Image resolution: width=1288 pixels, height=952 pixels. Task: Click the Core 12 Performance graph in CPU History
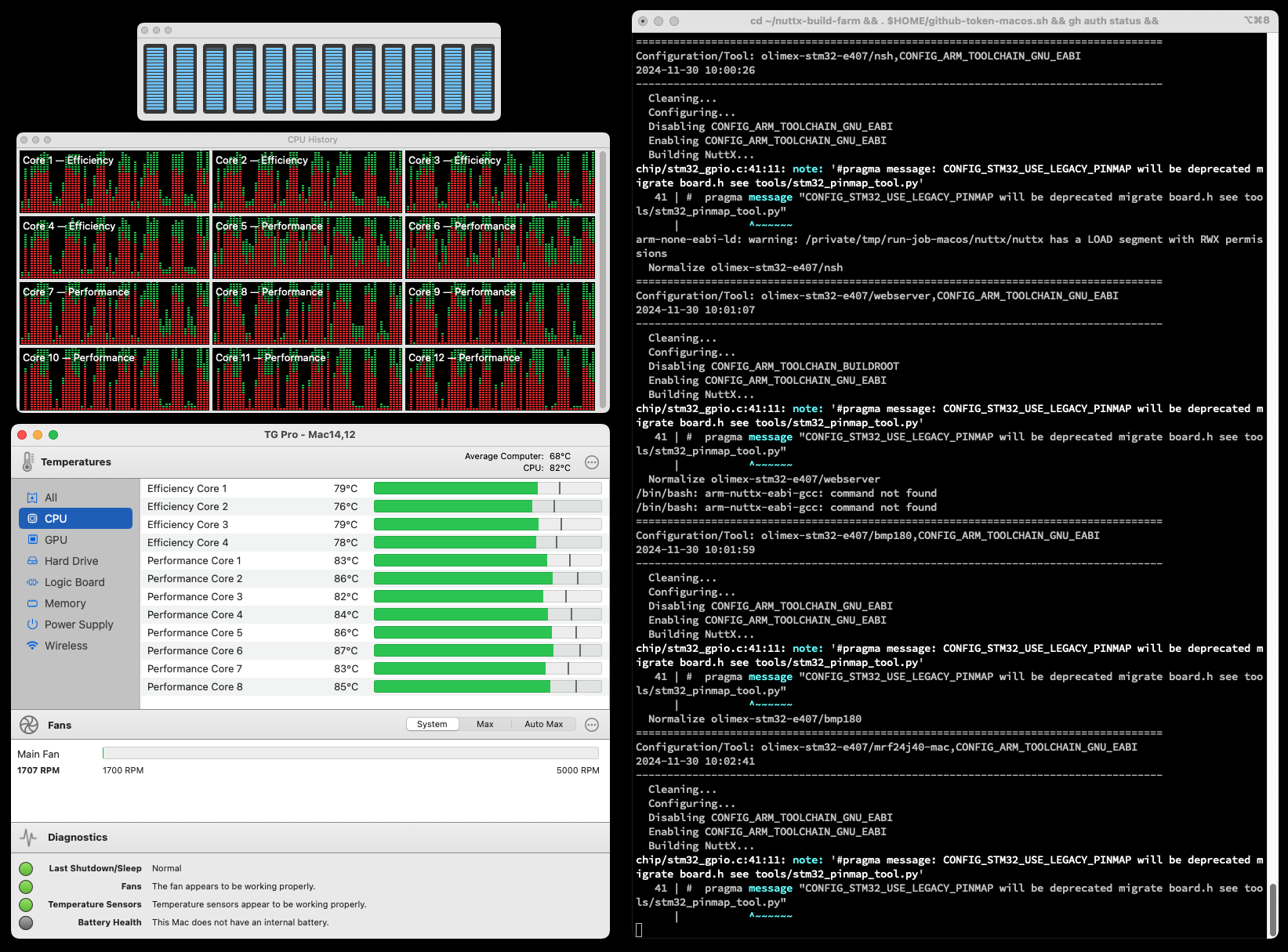click(x=500, y=379)
